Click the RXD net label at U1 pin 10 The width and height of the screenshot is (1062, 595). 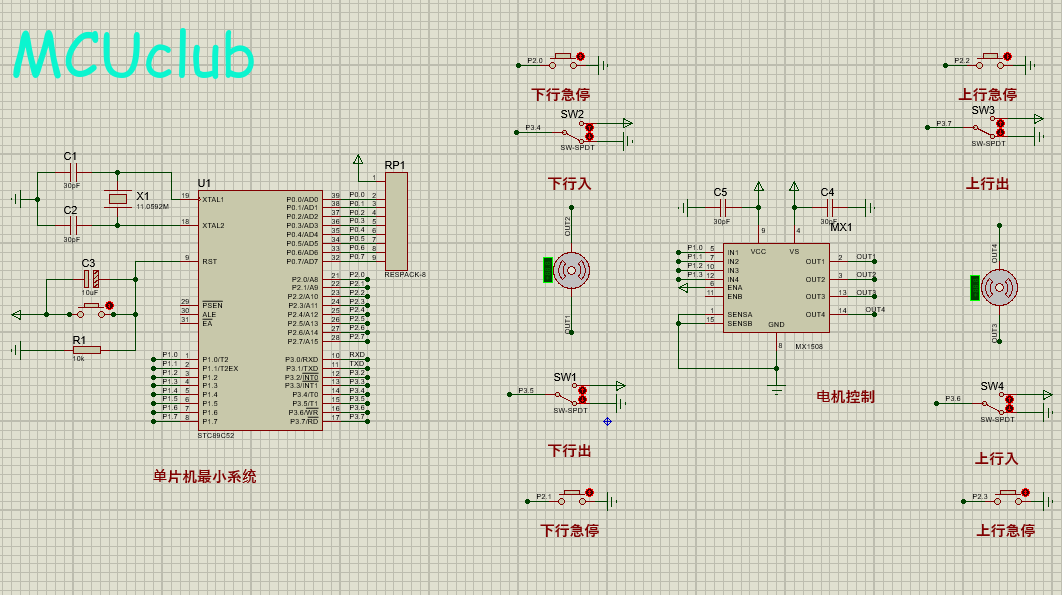357,354
